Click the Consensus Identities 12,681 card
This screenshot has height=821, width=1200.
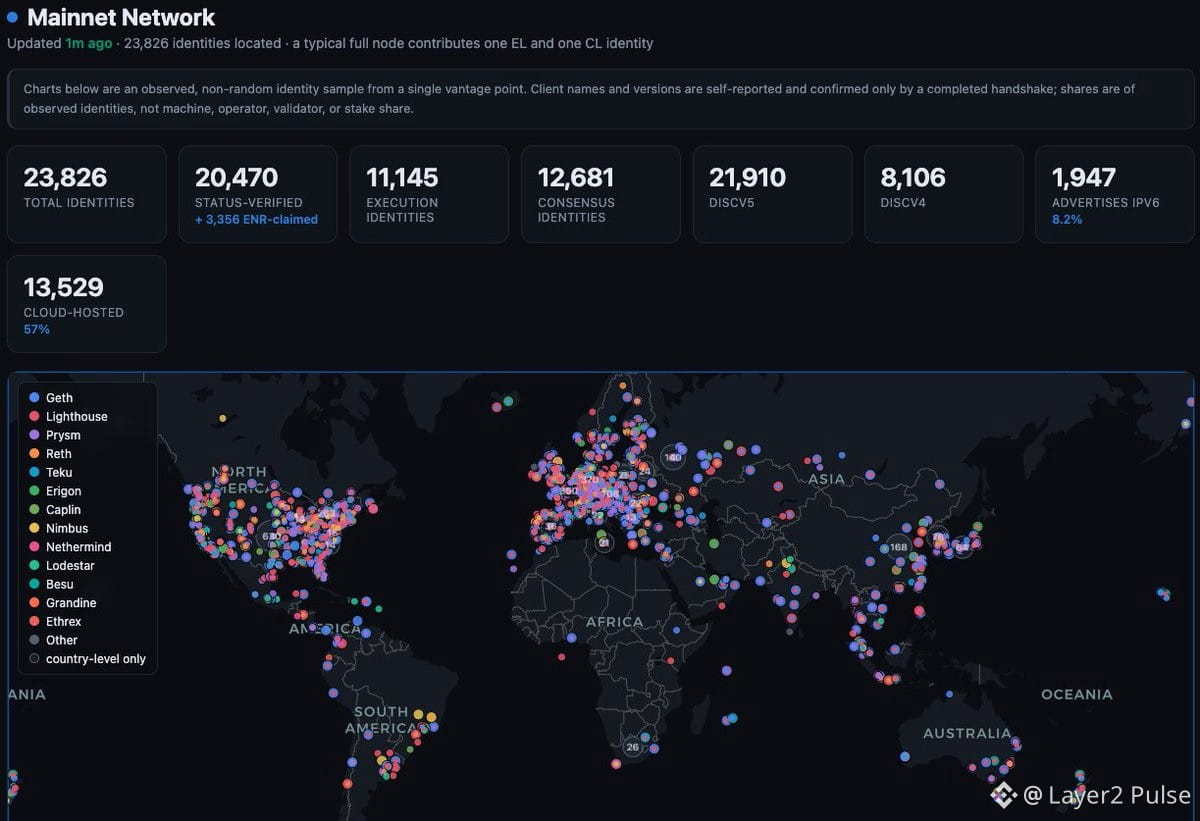(x=601, y=194)
